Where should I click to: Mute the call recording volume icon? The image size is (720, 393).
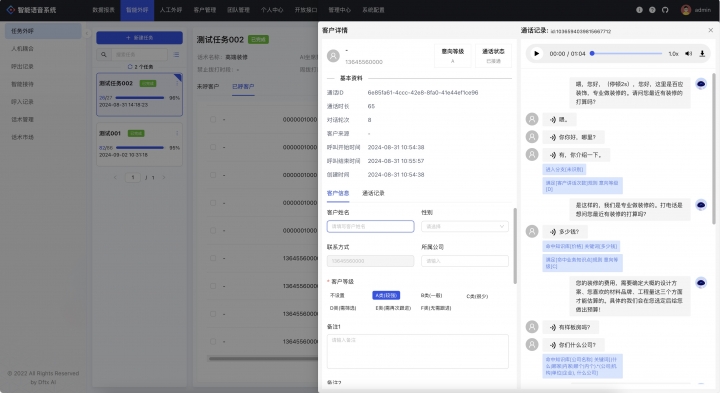coord(688,54)
